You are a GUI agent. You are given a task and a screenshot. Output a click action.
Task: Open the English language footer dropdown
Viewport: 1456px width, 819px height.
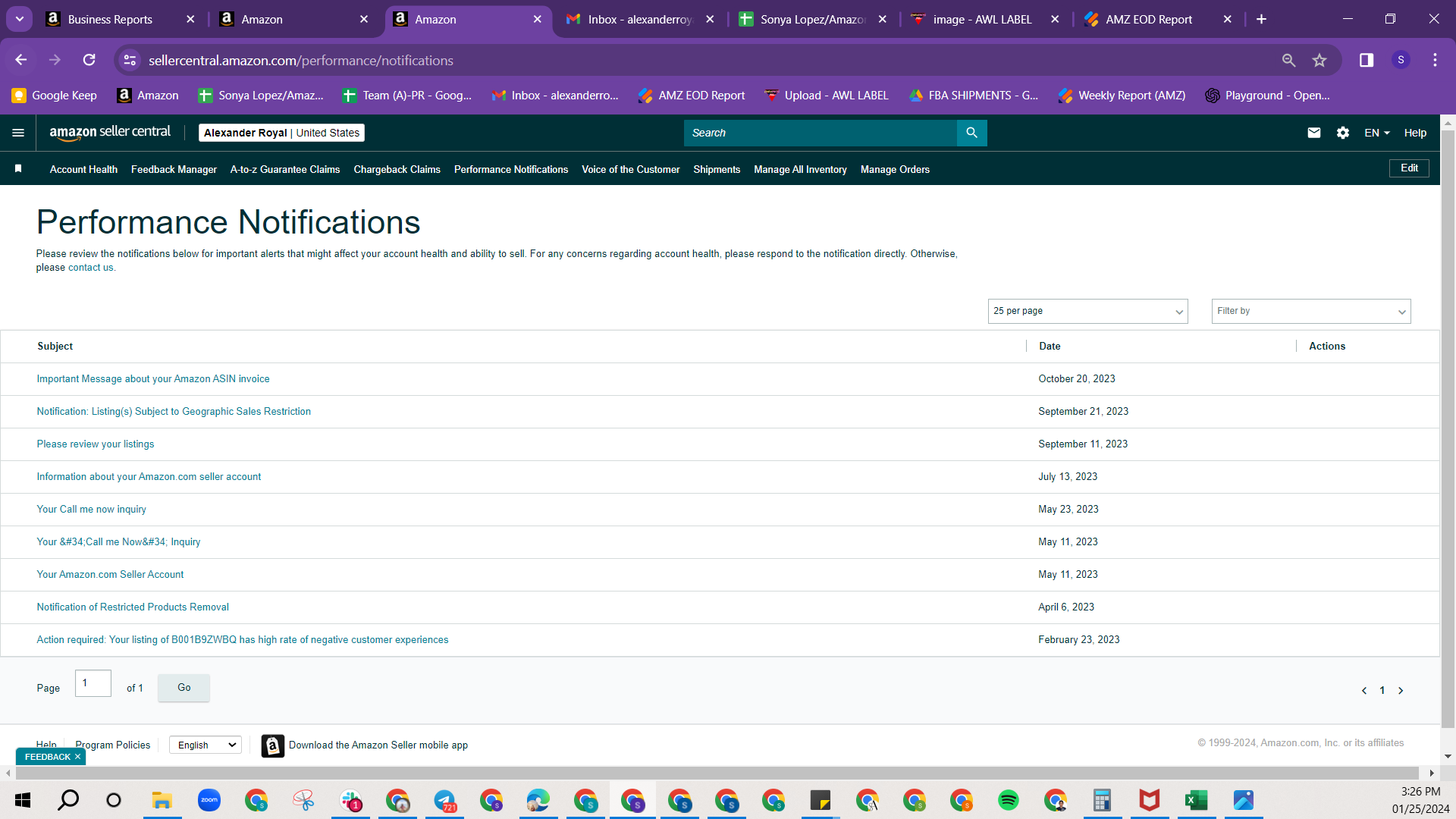pyautogui.click(x=206, y=745)
